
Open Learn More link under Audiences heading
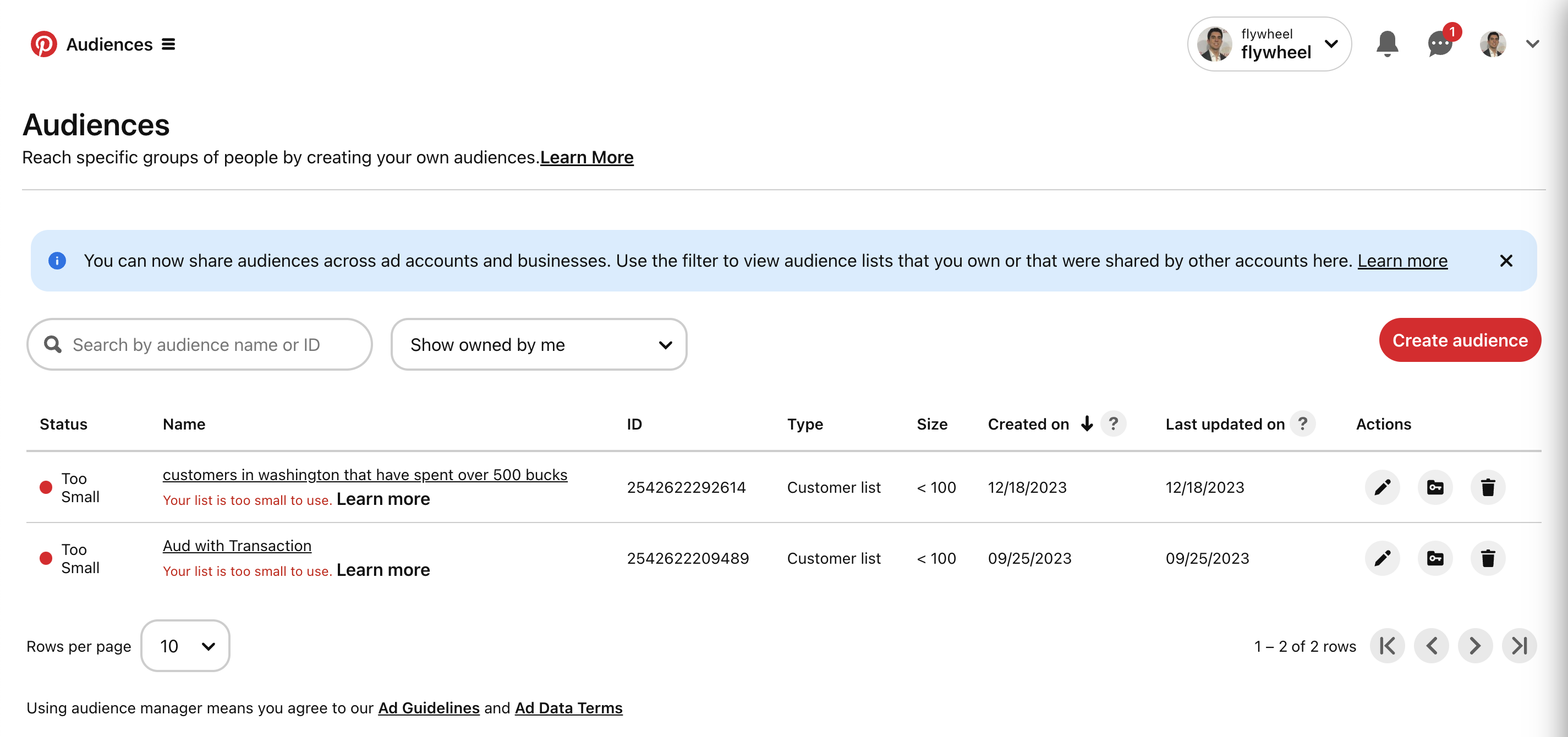[587, 157]
